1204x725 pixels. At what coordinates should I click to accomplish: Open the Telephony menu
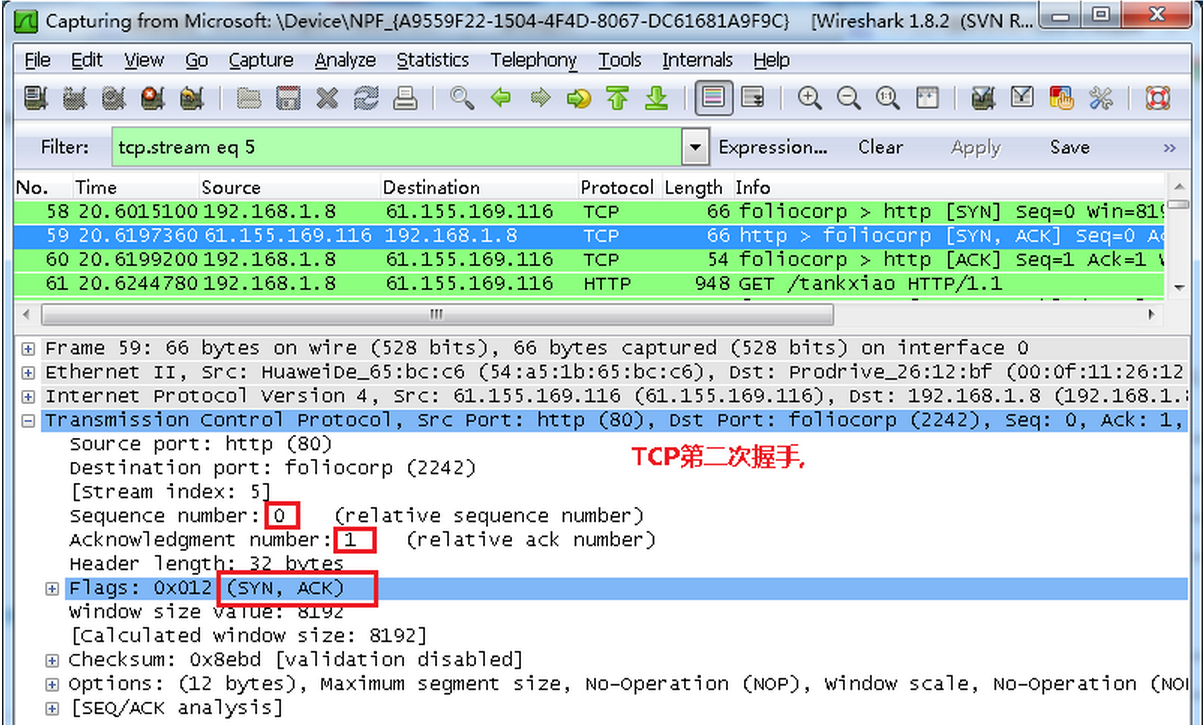coord(533,60)
